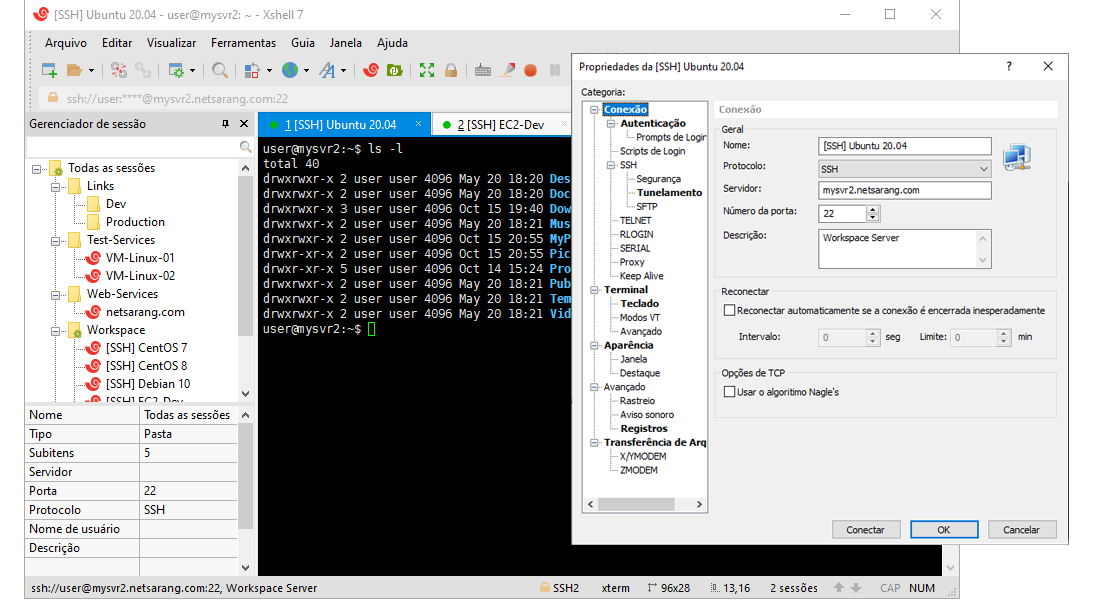Open the dropdown arrow next to globe encoding icon

tap(306, 70)
